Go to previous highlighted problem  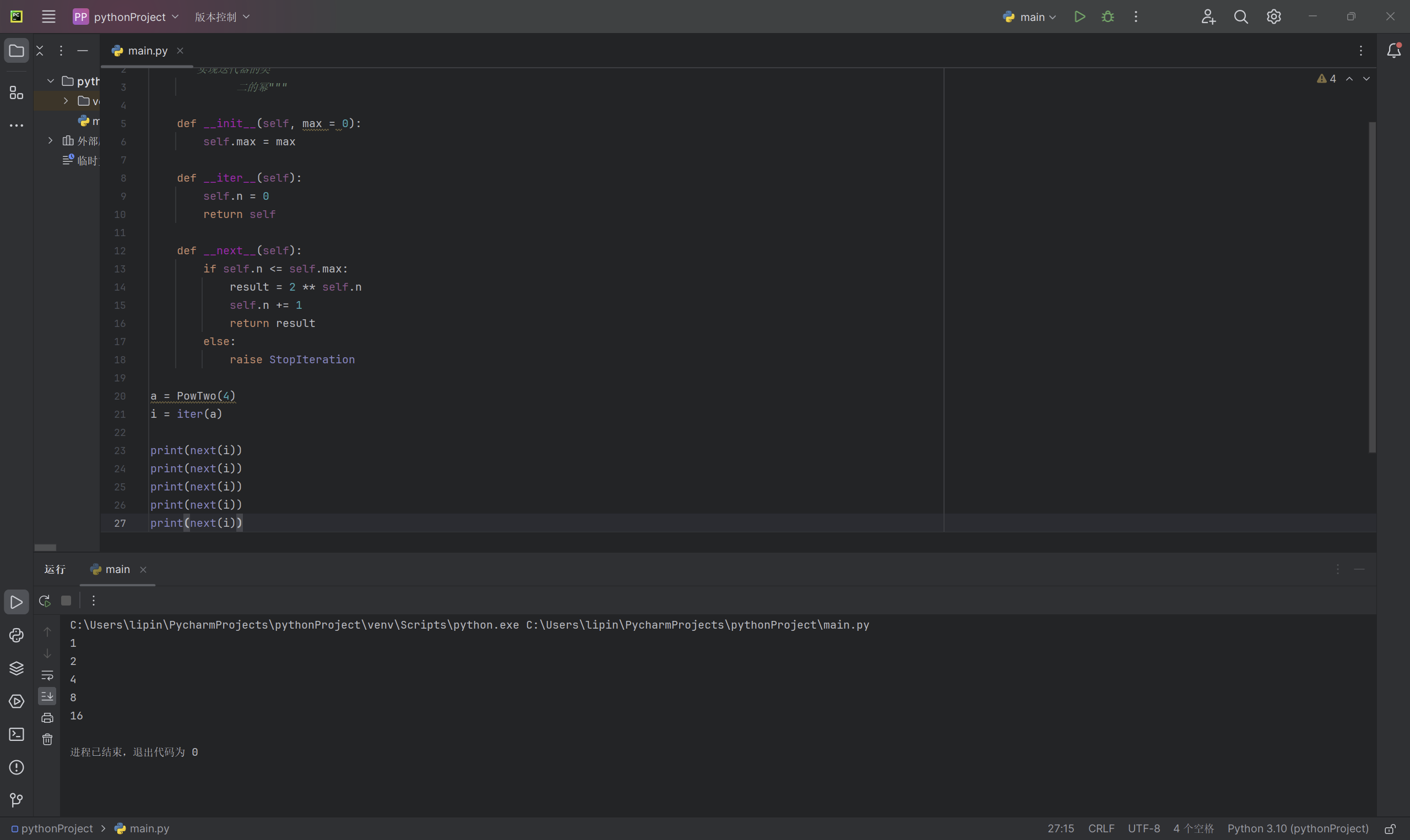pos(1349,79)
